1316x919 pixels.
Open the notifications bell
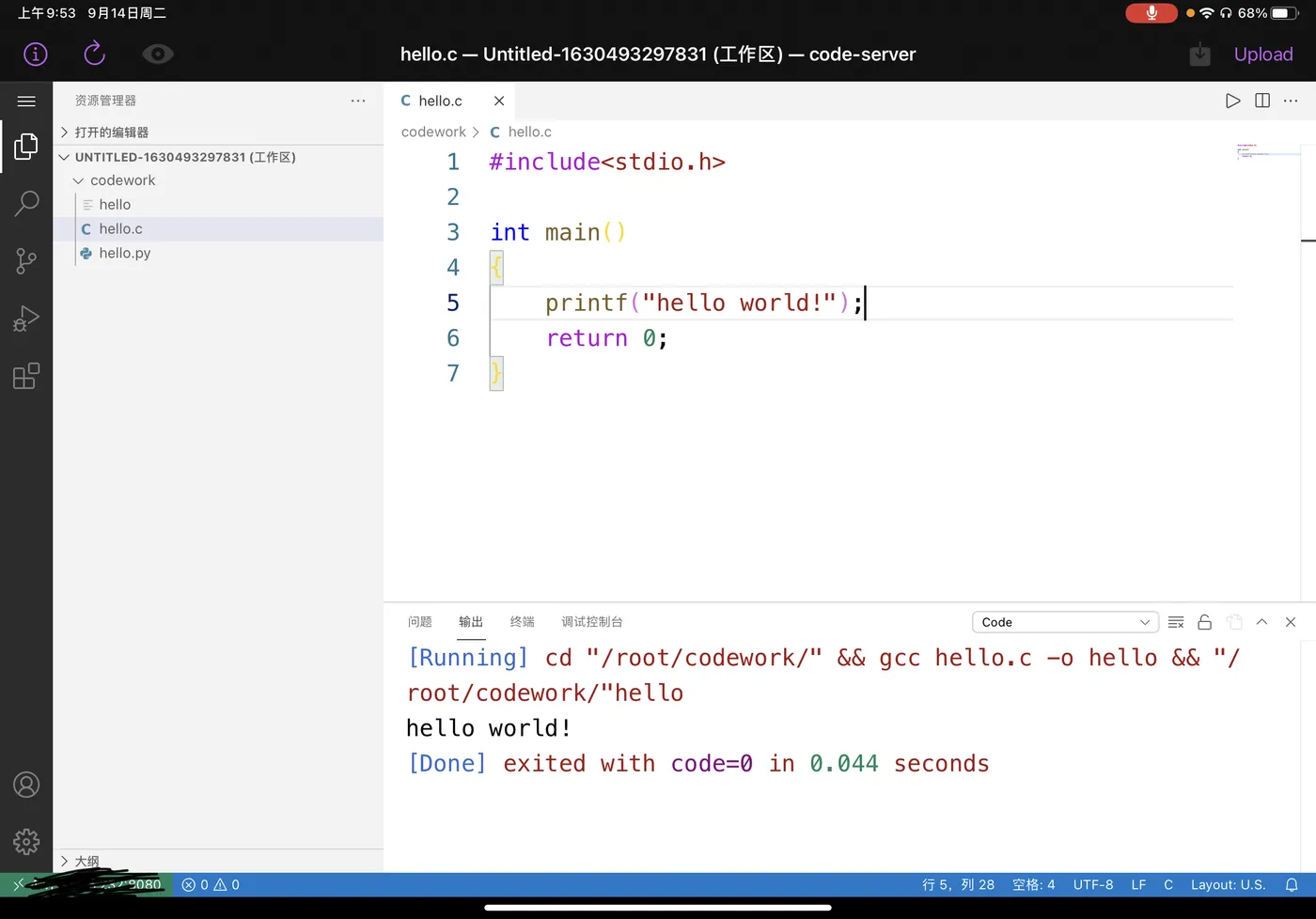tap(1292, 884)
